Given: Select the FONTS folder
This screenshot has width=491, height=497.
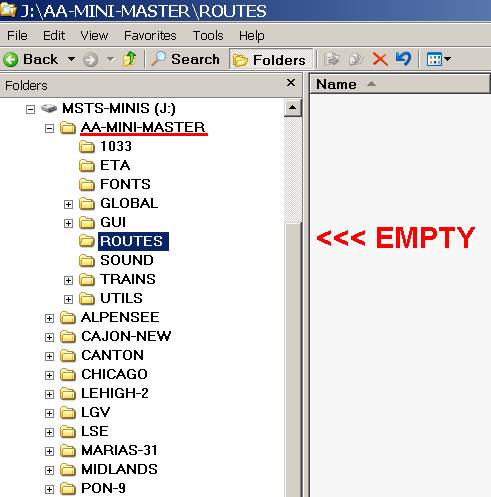Looking at the screenshot, I should (125, 184).
